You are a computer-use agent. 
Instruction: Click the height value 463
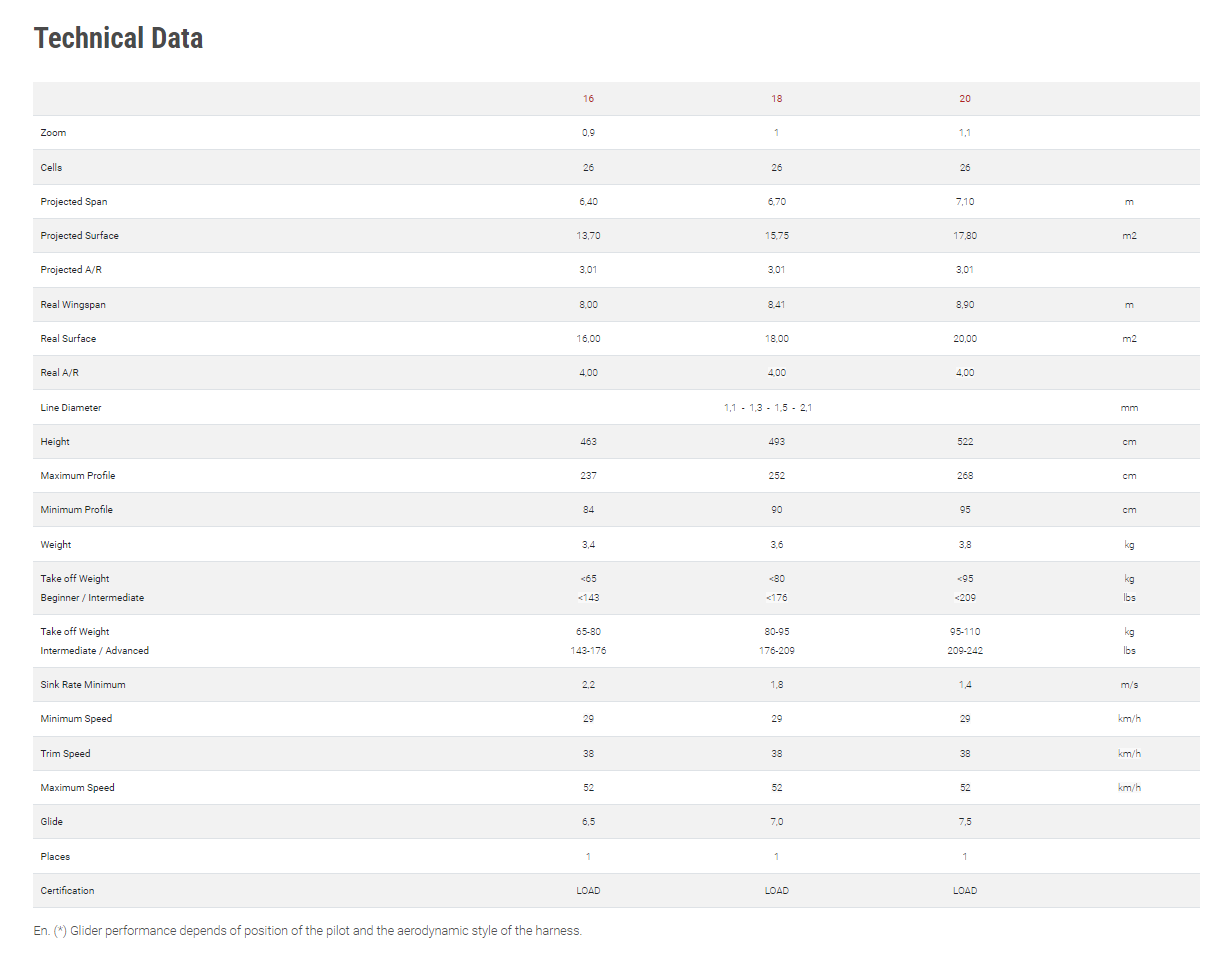point(588,442)
